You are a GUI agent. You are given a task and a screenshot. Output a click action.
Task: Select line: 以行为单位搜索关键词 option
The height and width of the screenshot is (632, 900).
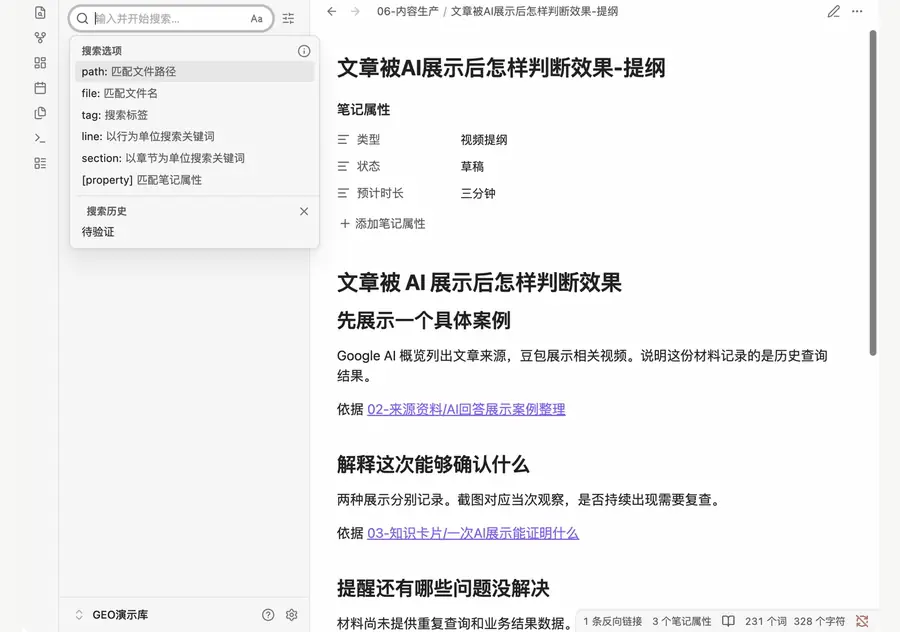195,137
